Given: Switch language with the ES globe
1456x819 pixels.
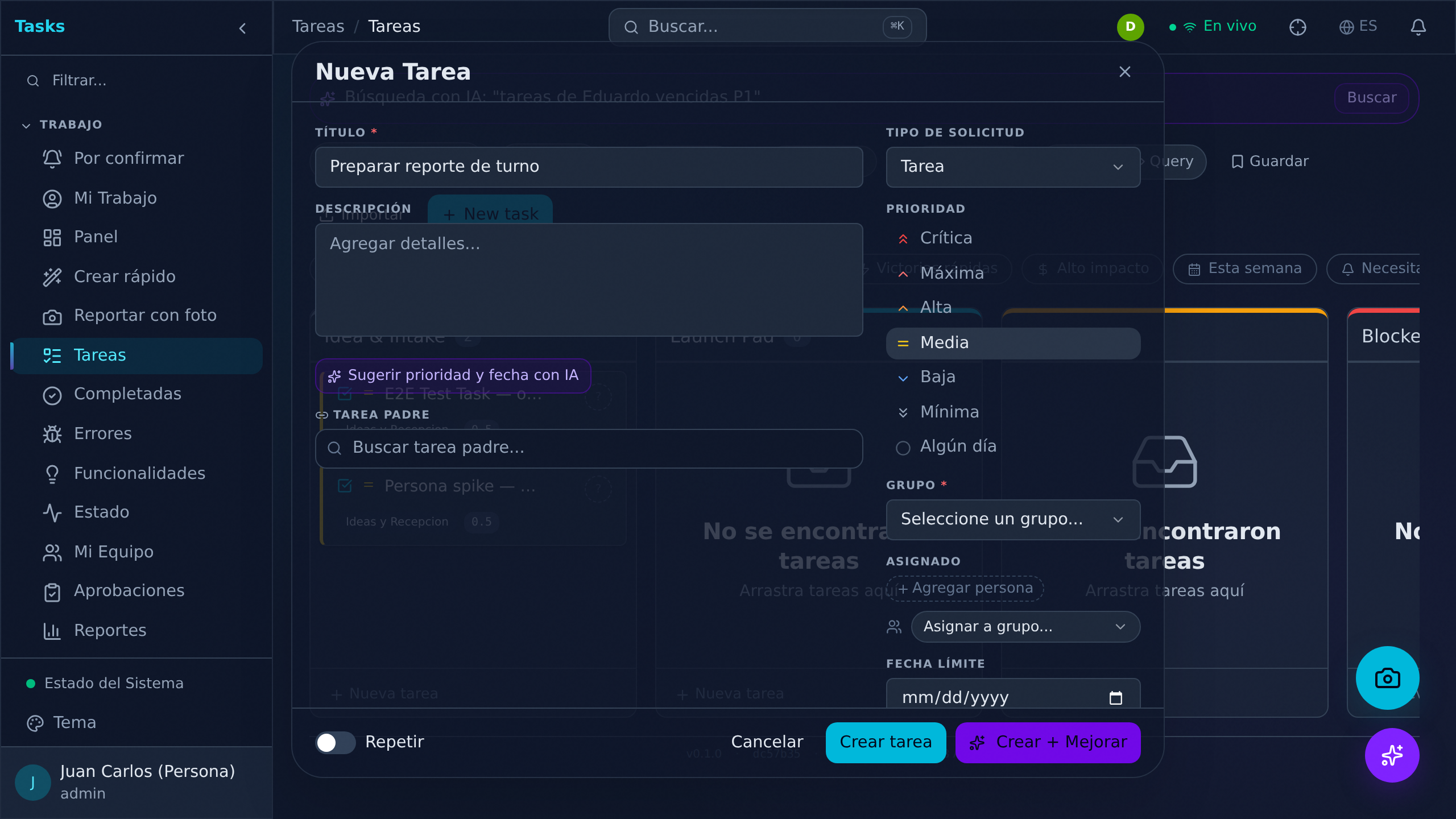Looking at the screenshot, I should [1358, 26].
